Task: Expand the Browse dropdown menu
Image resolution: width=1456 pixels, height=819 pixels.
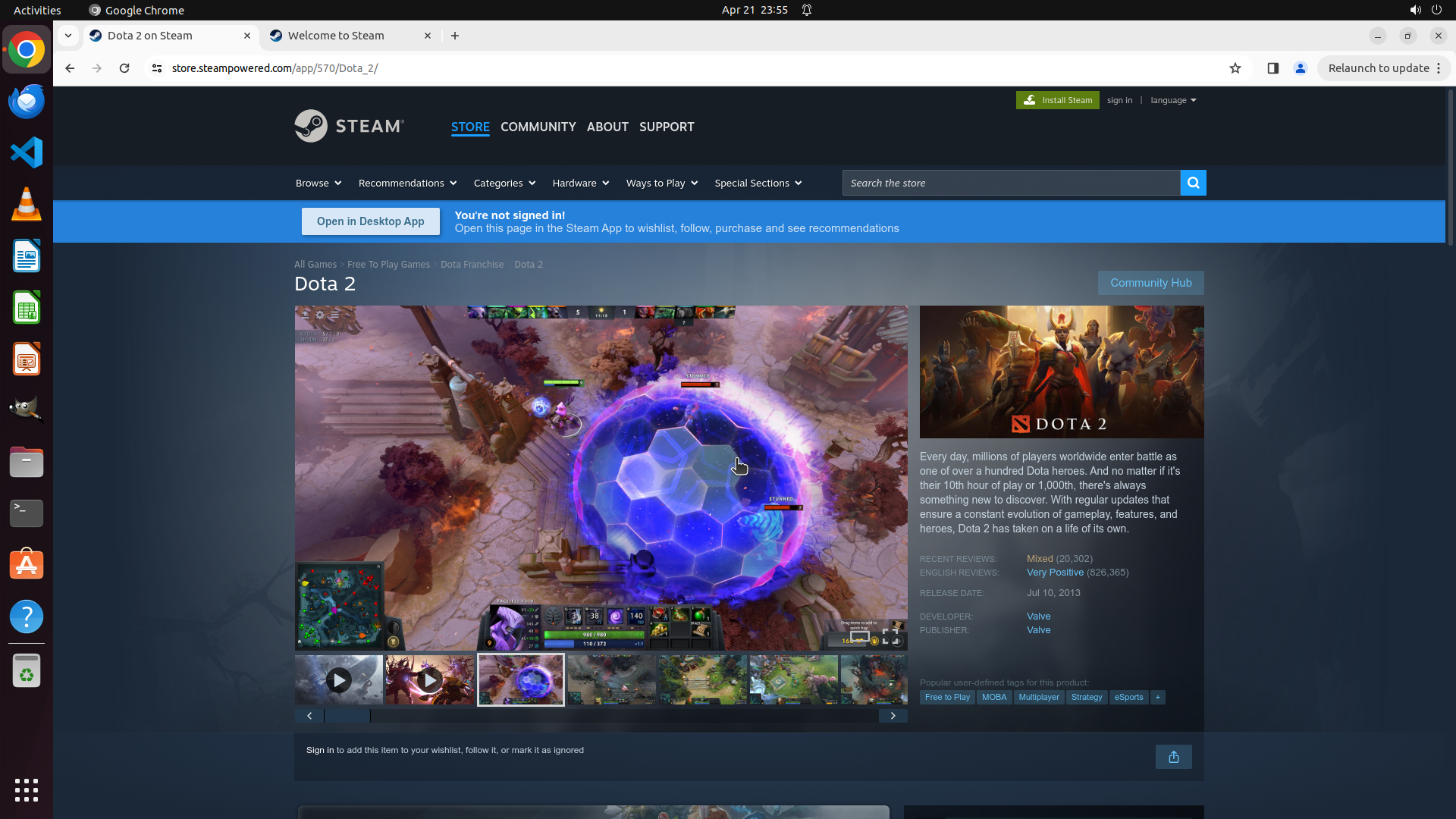Action: coord(318,183)
